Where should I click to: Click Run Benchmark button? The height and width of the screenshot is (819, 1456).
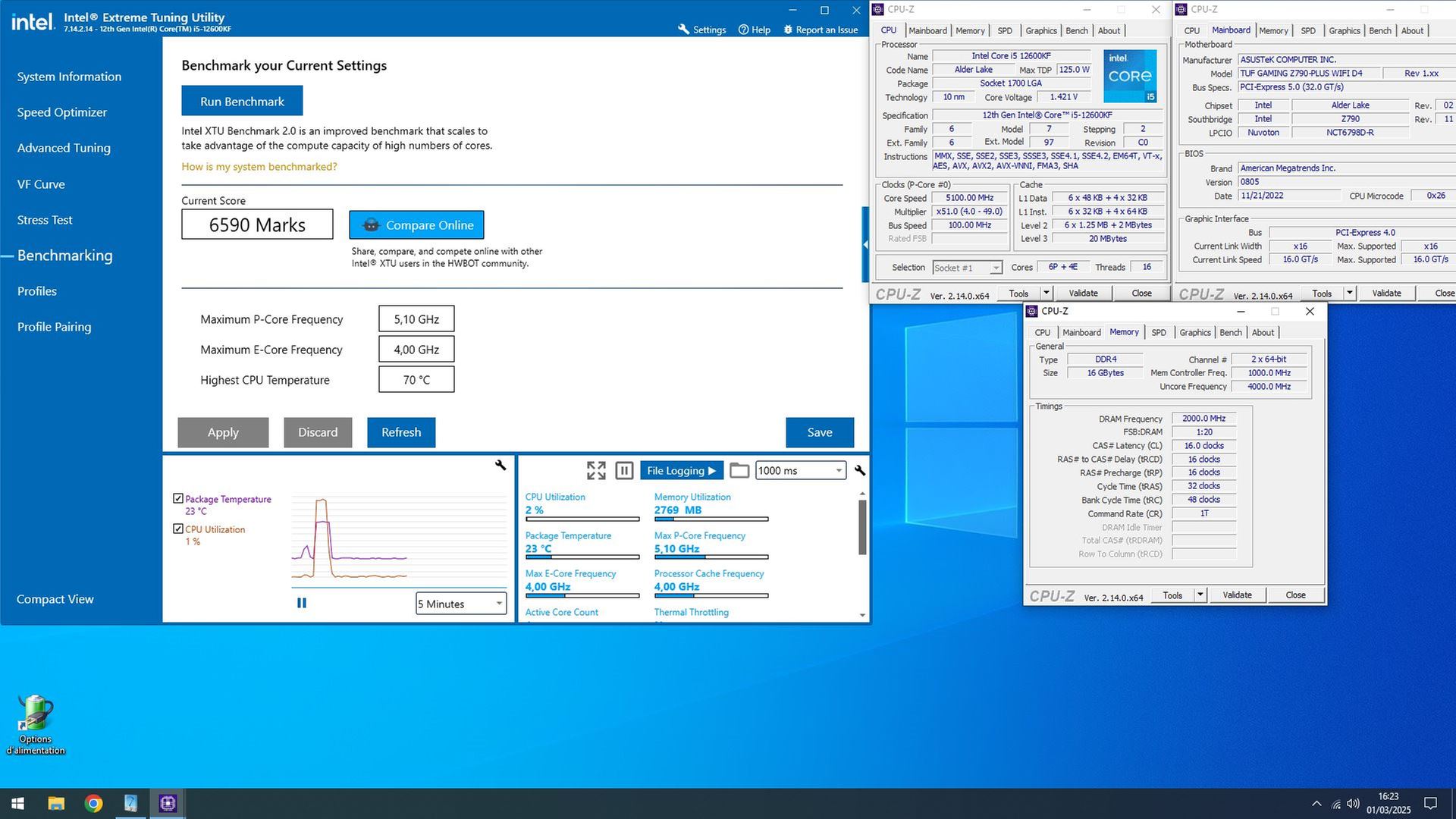click(x=242, y=101)
